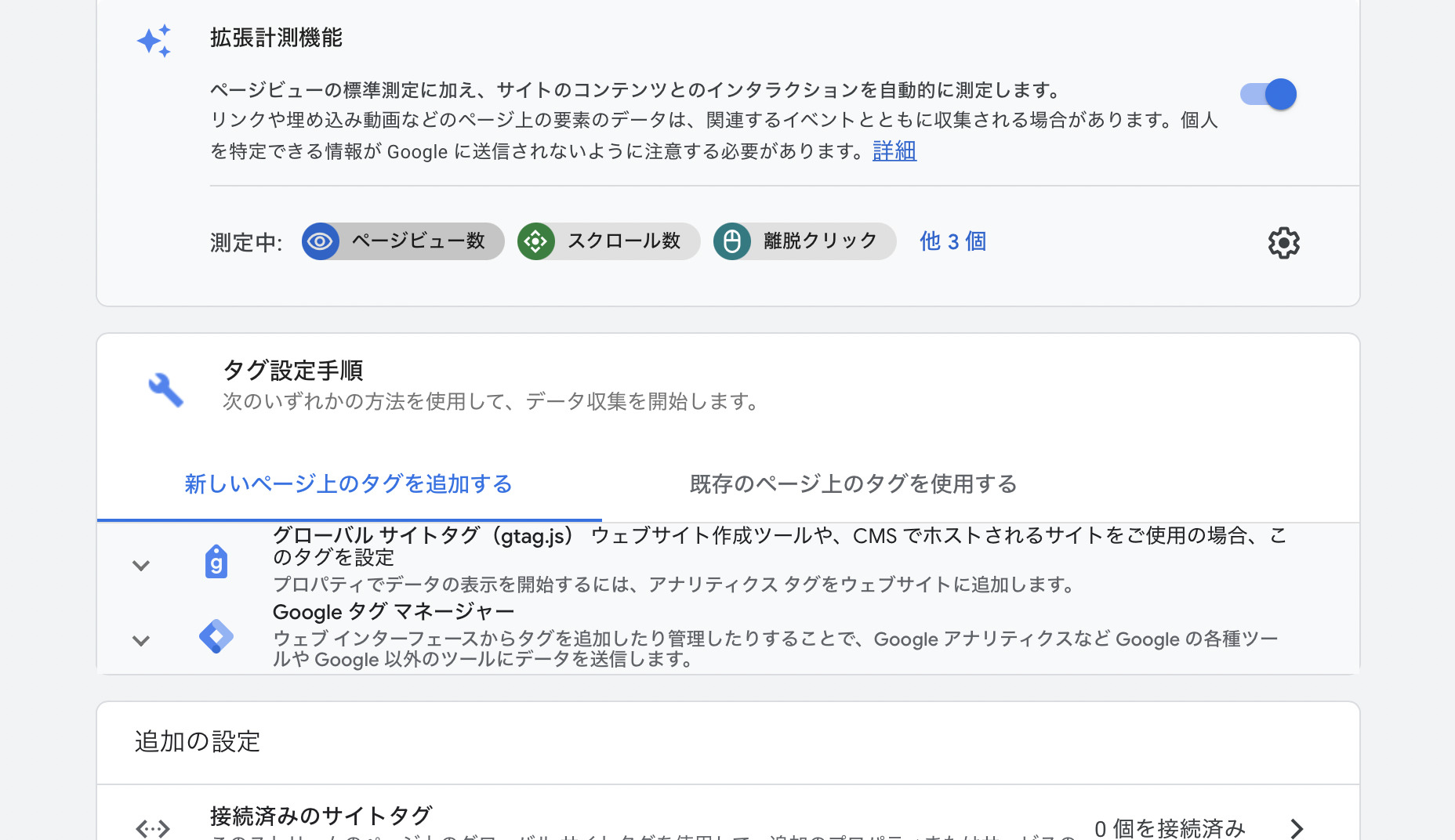Click the mouse icon for 離脱クリック
This screenshot has height=840, width=1455.
pyautogui.click(x=732, y=241)
